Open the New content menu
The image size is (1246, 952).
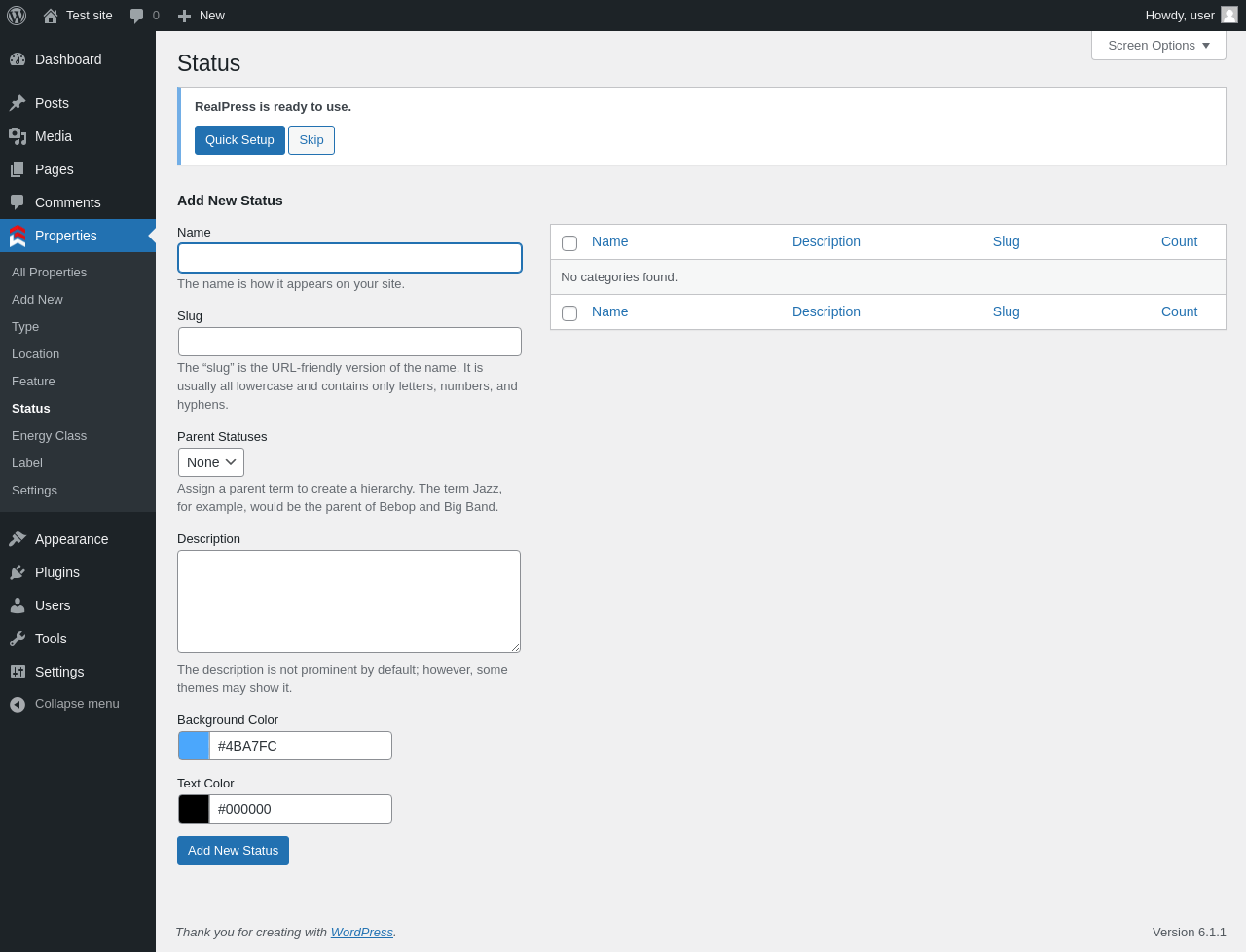(x=202, y=16)
